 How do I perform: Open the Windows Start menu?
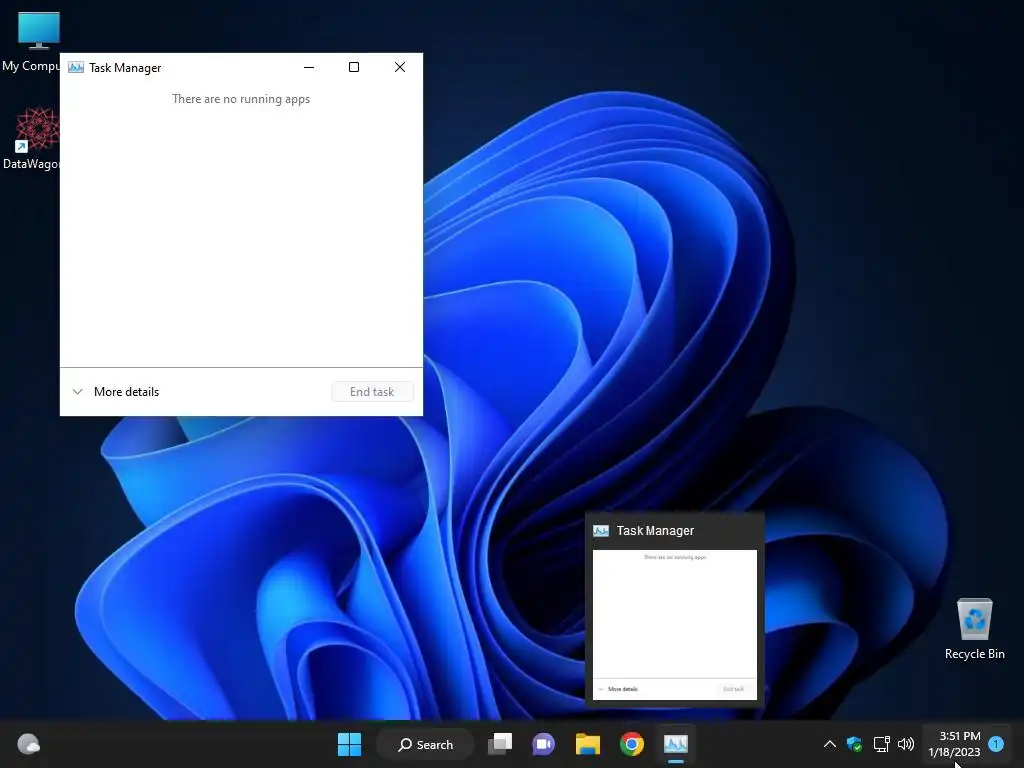[x=349, y=744]
